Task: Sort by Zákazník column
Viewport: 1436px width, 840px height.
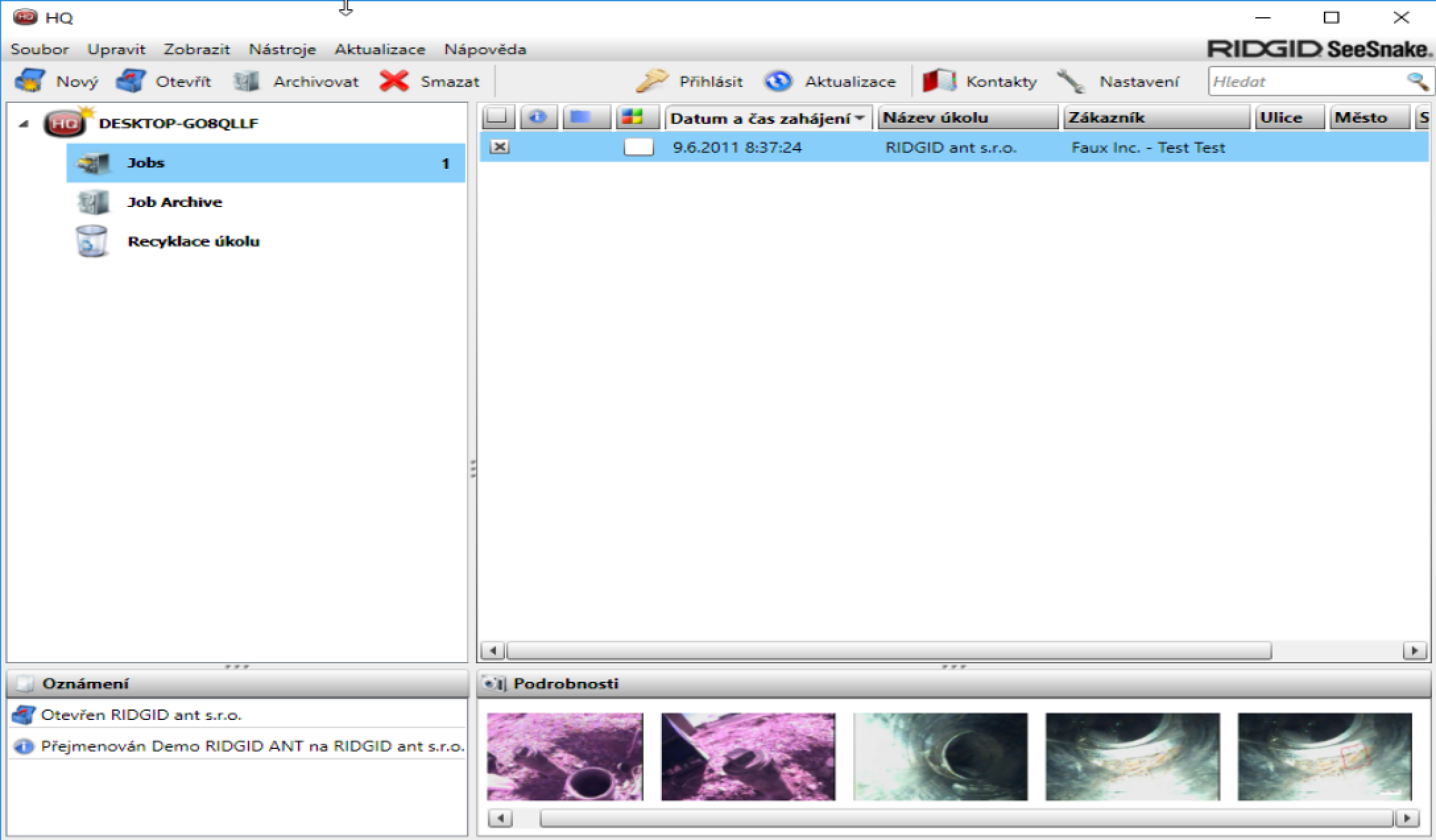Action: click(x=1156, y=117)
